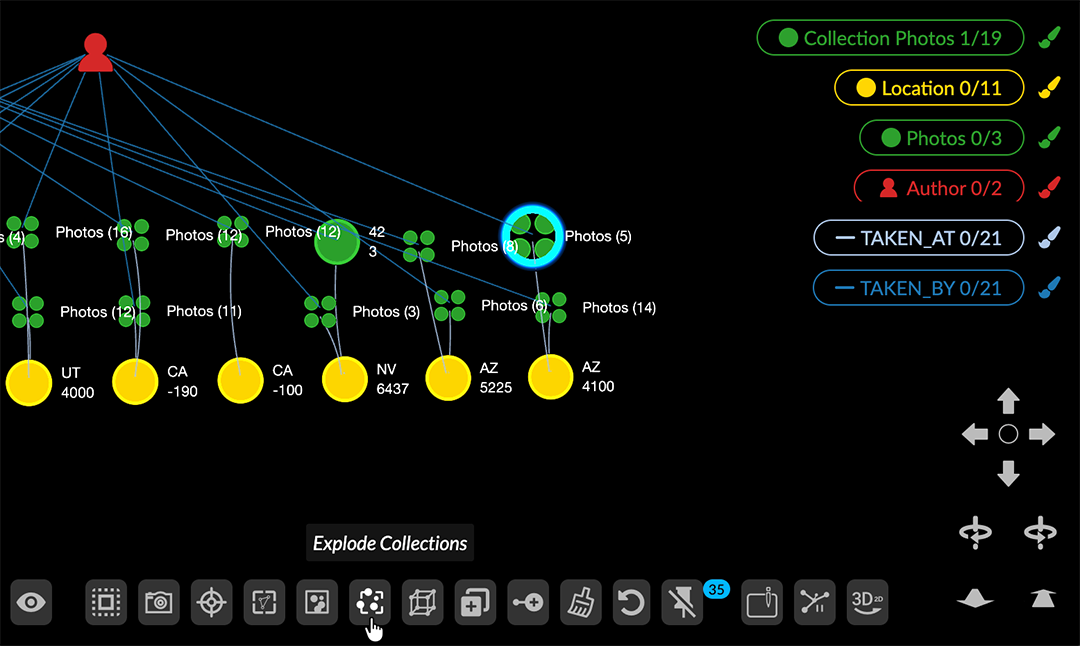
Task: Select the Collection Photos 1/19 legend filter
Action: pos(891,38)
